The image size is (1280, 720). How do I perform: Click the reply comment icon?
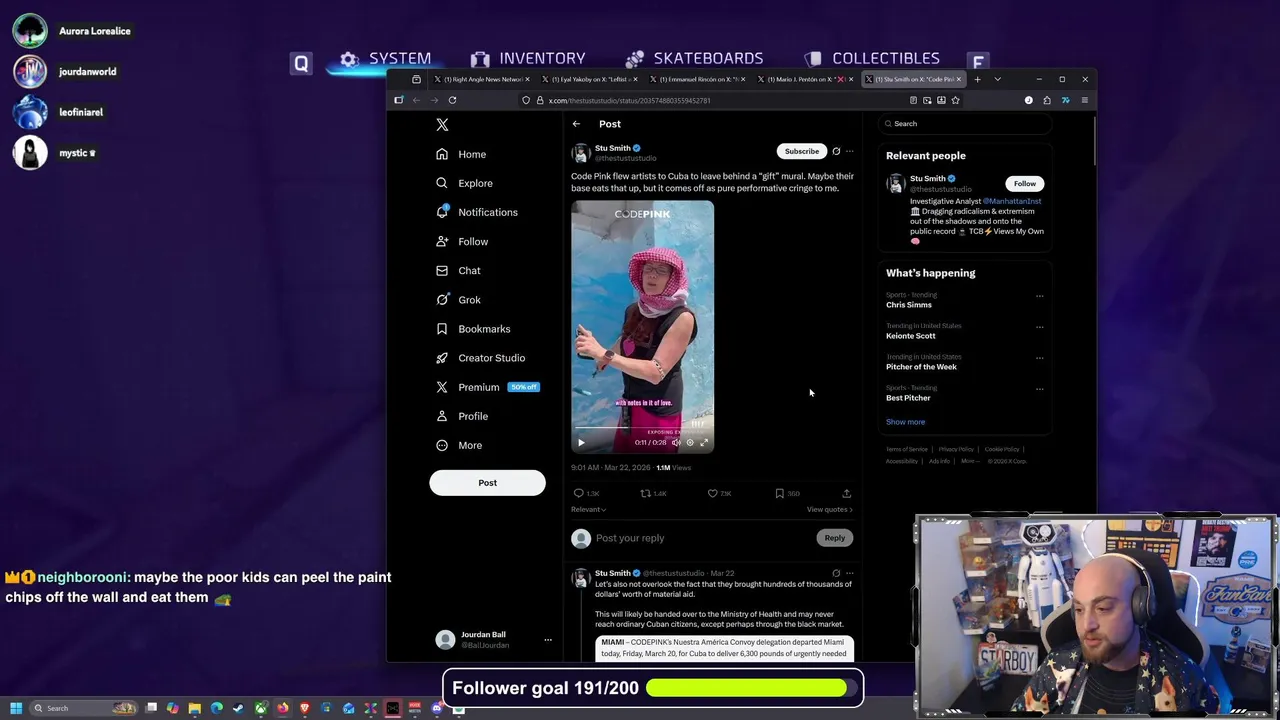coord(578,493)
